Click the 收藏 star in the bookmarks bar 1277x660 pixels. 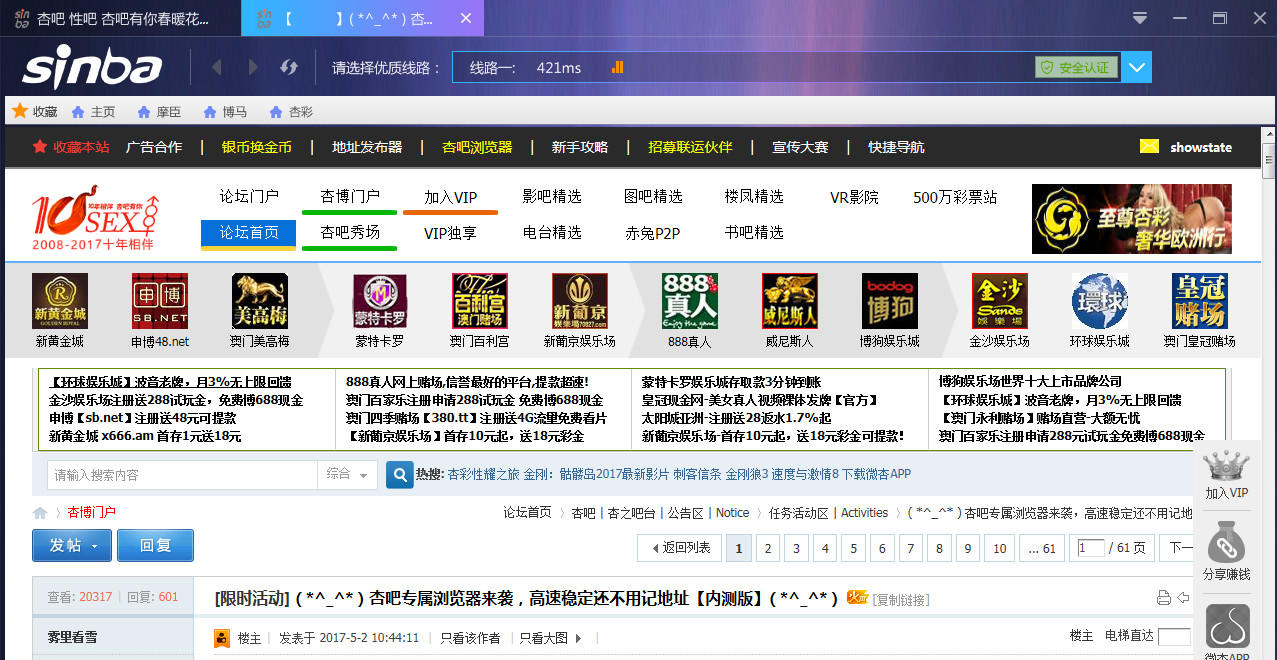(18, 112)
